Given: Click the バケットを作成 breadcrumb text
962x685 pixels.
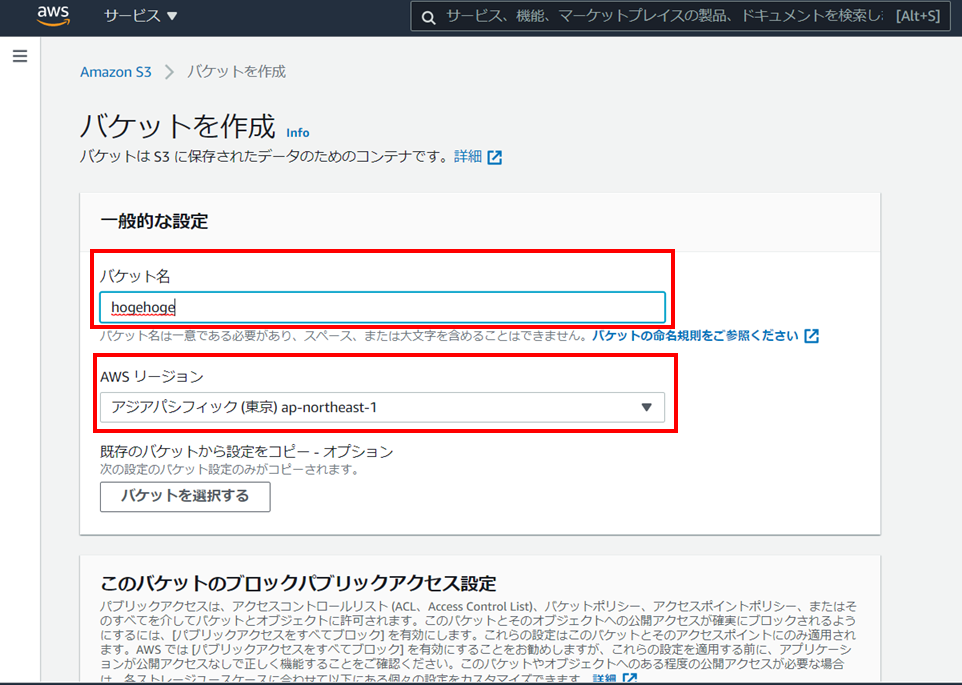Looking at the screenshot, I should [236, 72].
